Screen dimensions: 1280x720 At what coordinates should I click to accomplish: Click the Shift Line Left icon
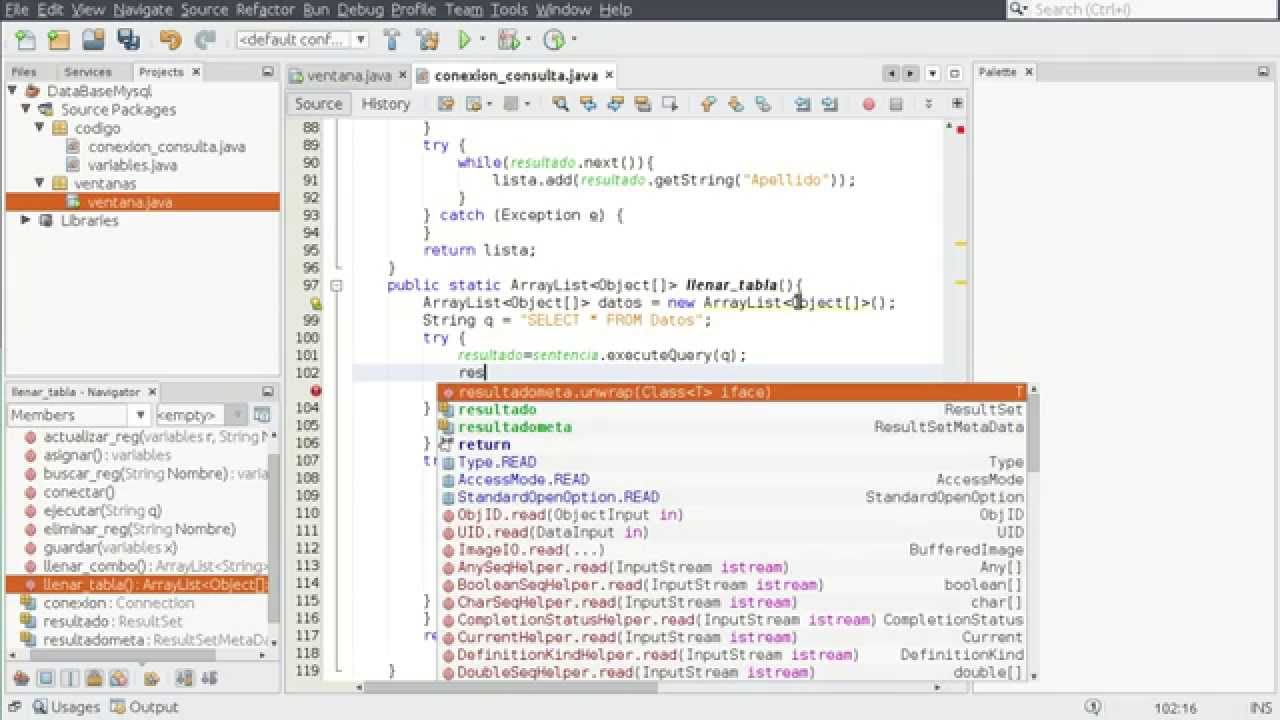802,104
